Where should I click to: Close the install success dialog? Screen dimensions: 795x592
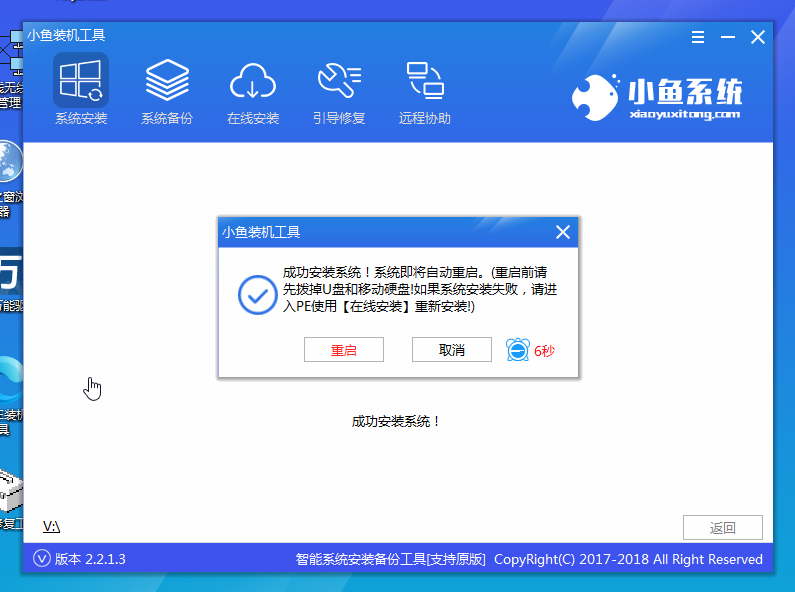[563, 232]
